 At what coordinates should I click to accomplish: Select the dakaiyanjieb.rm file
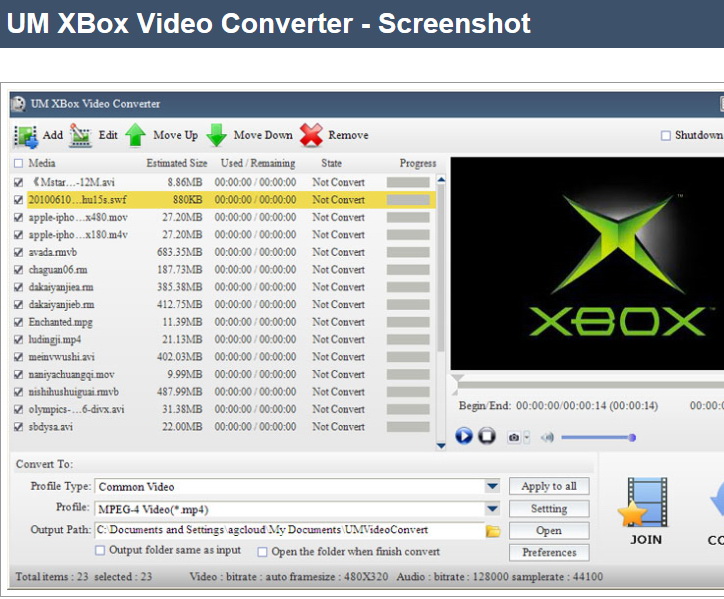coord(61,305)
